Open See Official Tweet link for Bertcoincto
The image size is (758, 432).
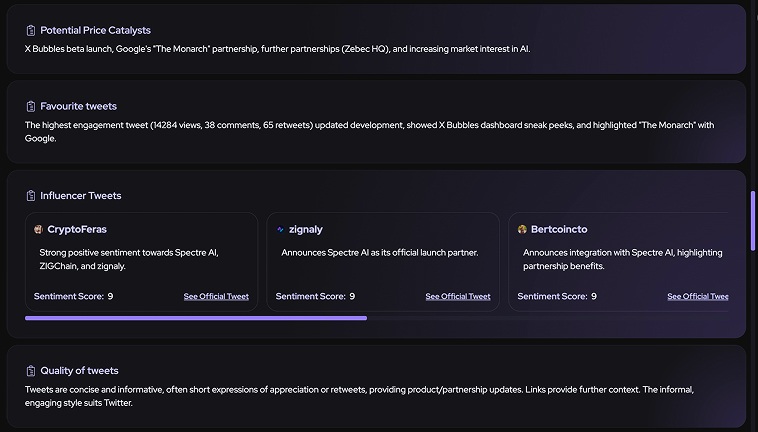[698, 297]
